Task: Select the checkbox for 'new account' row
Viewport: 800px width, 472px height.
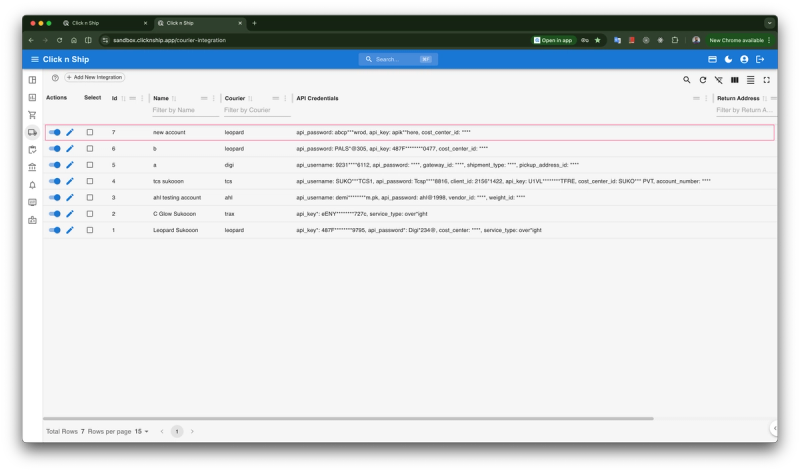Action: 90,132
